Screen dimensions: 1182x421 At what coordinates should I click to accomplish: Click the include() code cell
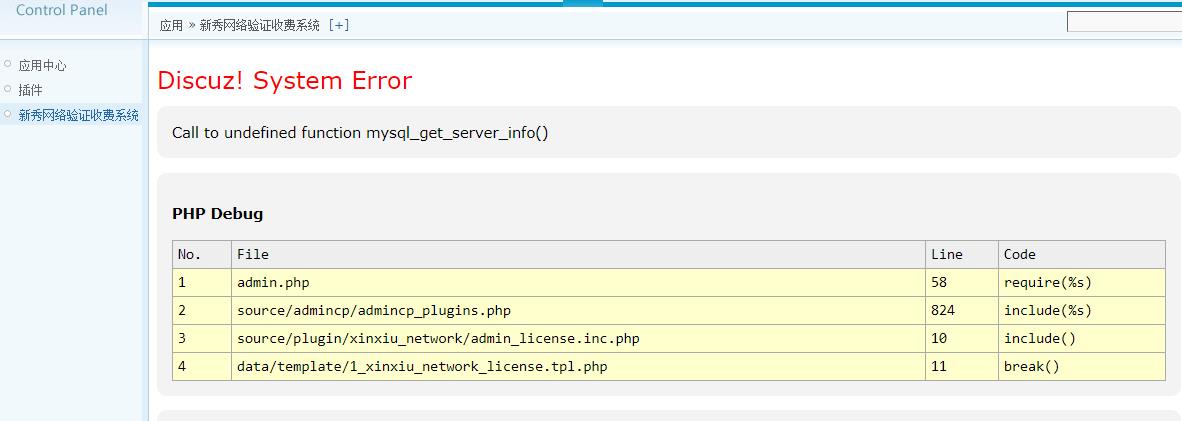tap(1082, 339)
